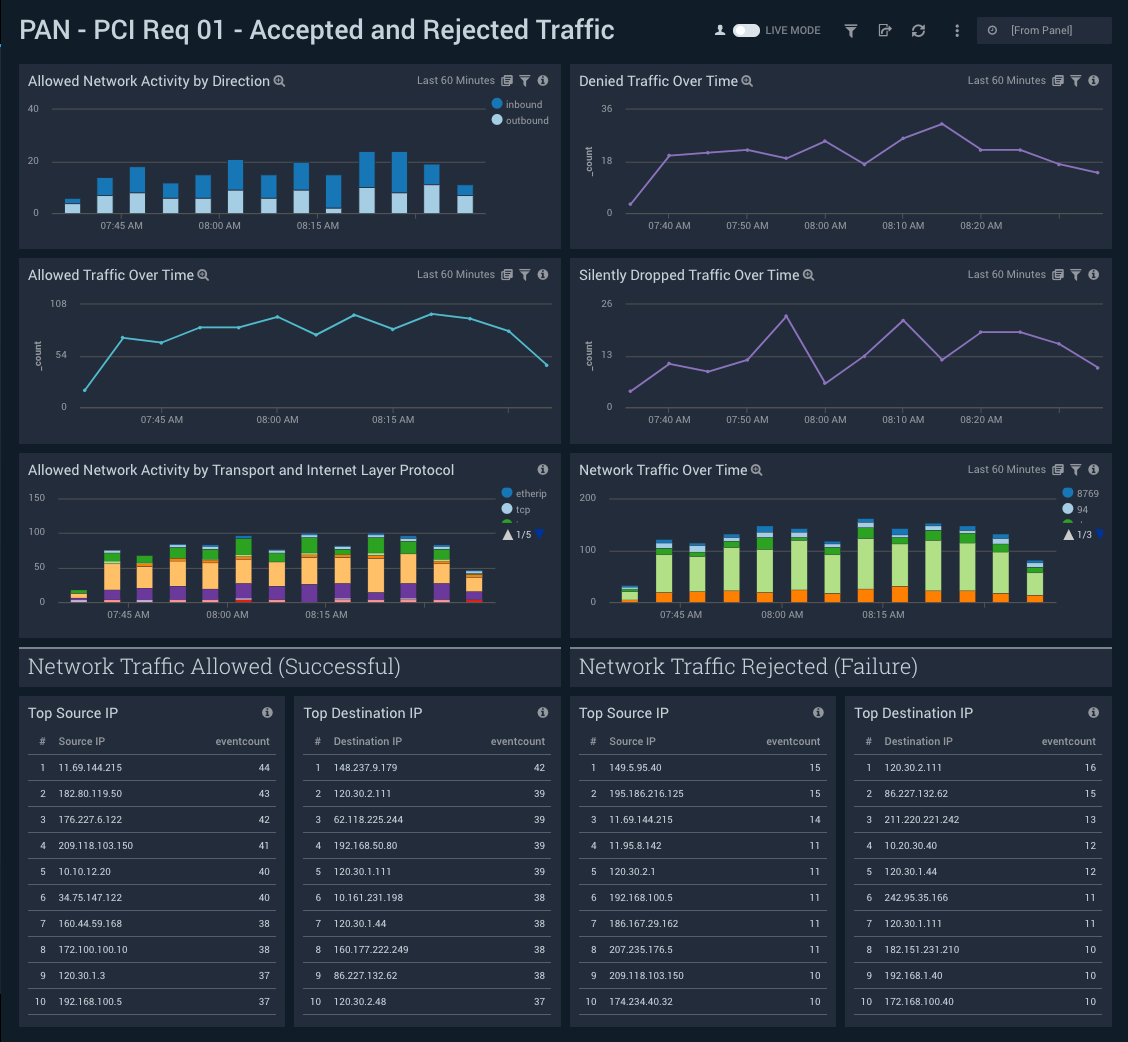
Task: Show queries icon for Silently Dropped Traffic
Action: coord(1057,275)
